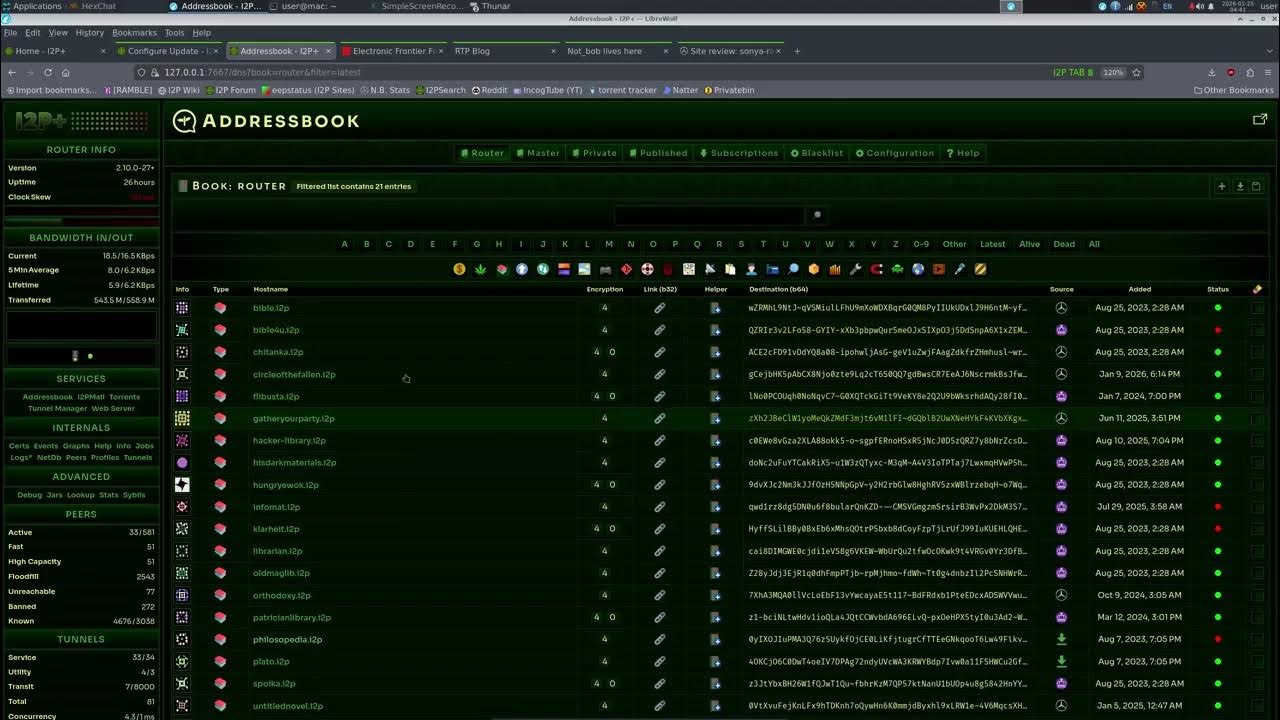Click the b32 link icon for bible.i2p

[659, 308]
